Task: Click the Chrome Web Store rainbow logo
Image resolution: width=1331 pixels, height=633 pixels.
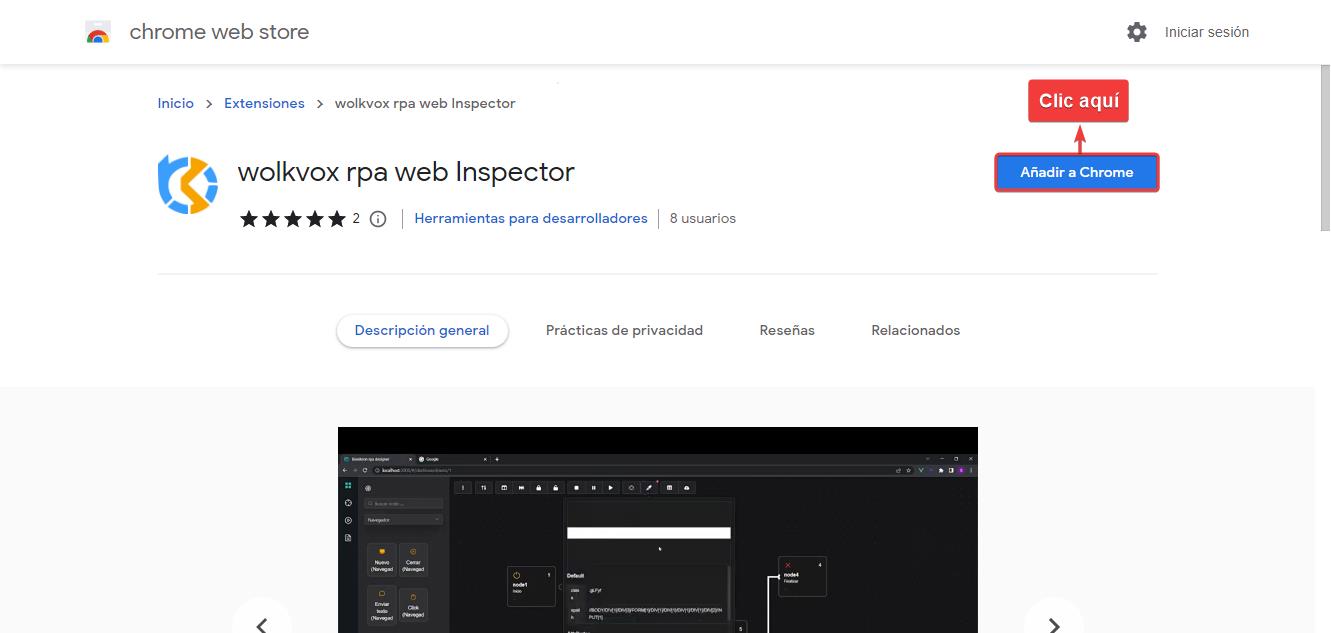Action: click(98, 32)
